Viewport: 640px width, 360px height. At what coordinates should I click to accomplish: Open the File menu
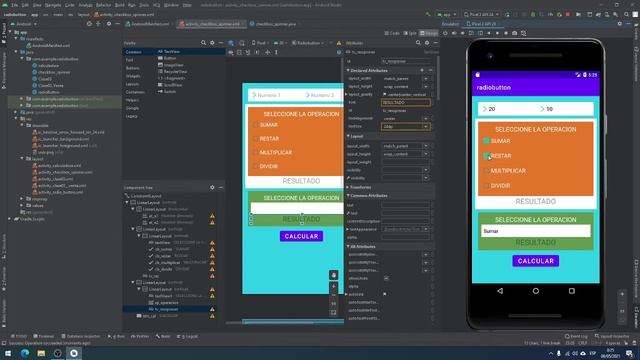click(15, 5)
